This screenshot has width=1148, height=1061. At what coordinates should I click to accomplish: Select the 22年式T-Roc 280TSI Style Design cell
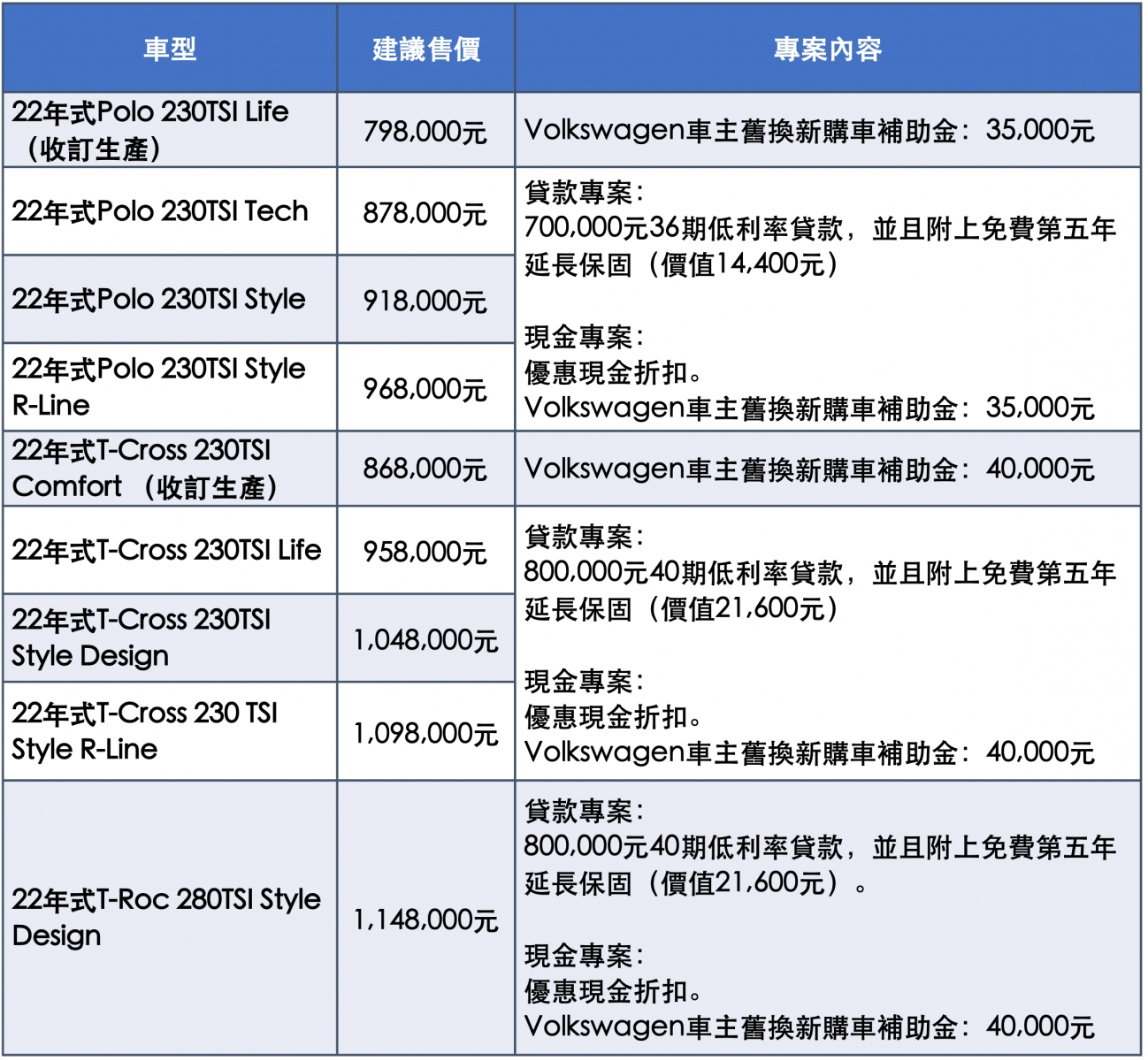[x=170, y=918]
